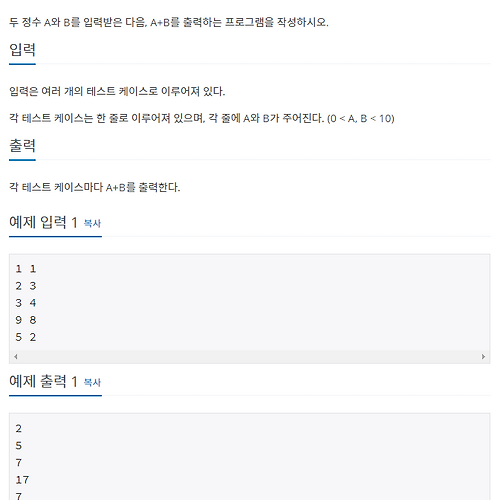Image resolution: width=500 pixels, height=500 pixels.
Task: Click the sample output value 17
Action: pyautogui.click(x=22, y=480)
